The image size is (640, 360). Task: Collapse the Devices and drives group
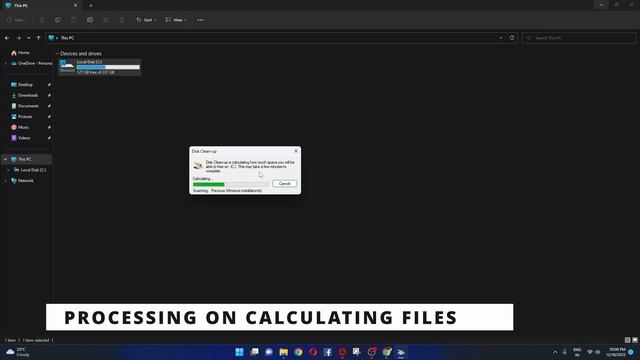tap(57, 53)
